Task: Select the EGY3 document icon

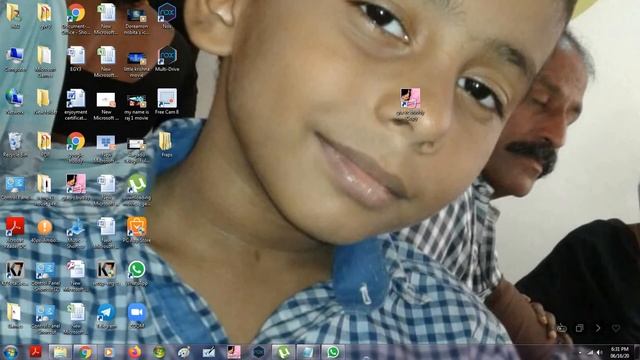Action: [x=76, y=59]
